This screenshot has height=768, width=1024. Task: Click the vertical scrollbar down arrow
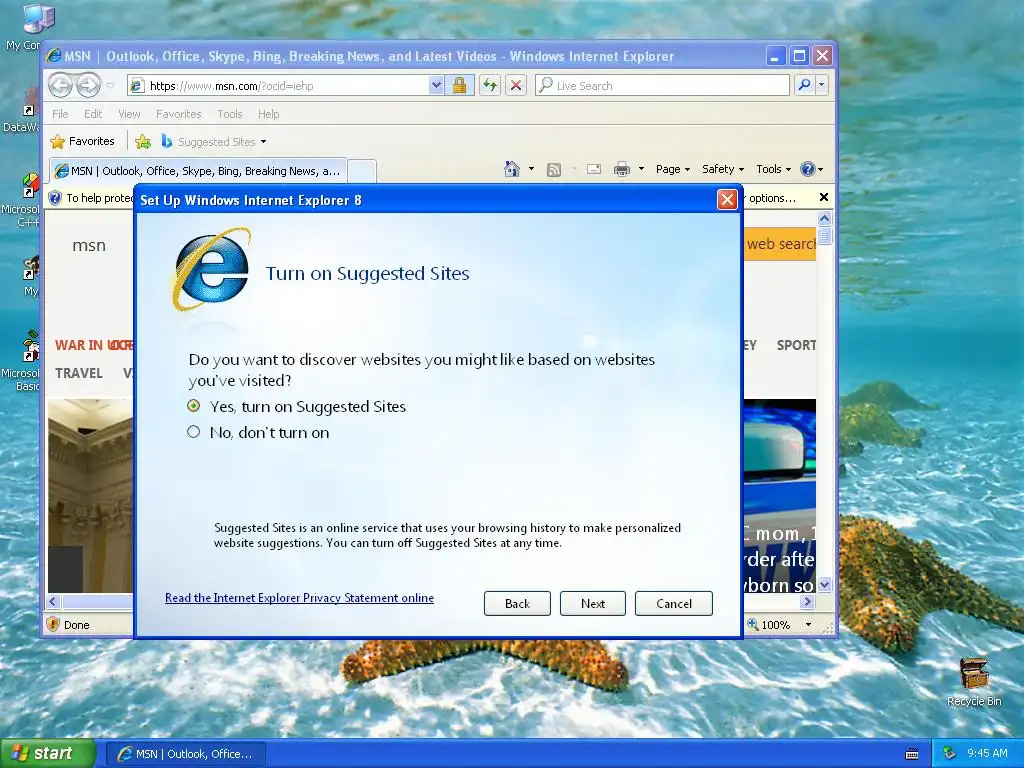pos(824,584)
